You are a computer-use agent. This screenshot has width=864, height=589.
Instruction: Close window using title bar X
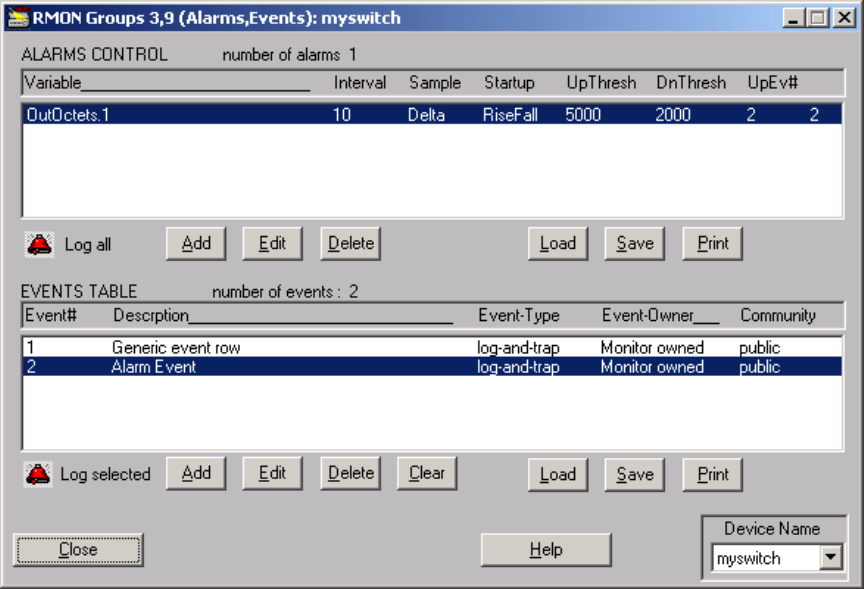844,18
